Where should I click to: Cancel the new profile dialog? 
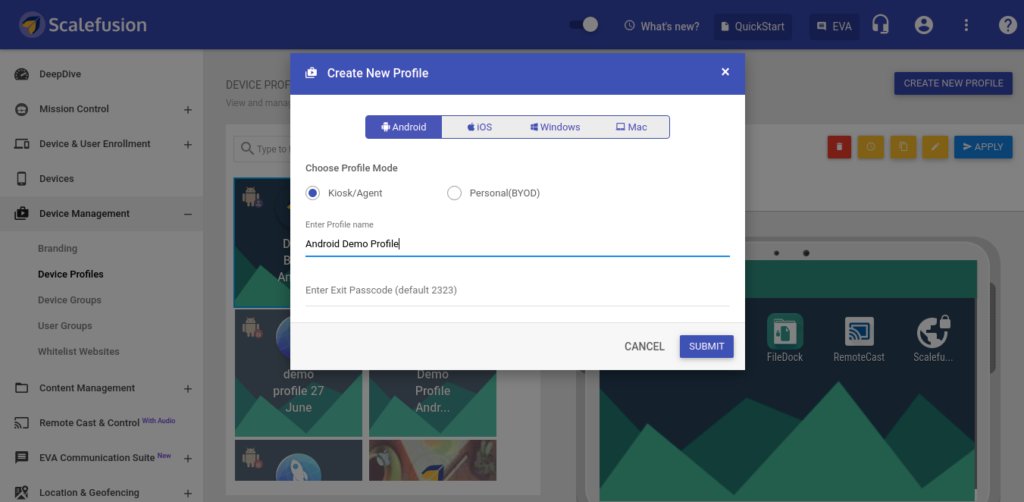[x=644, y=347]
